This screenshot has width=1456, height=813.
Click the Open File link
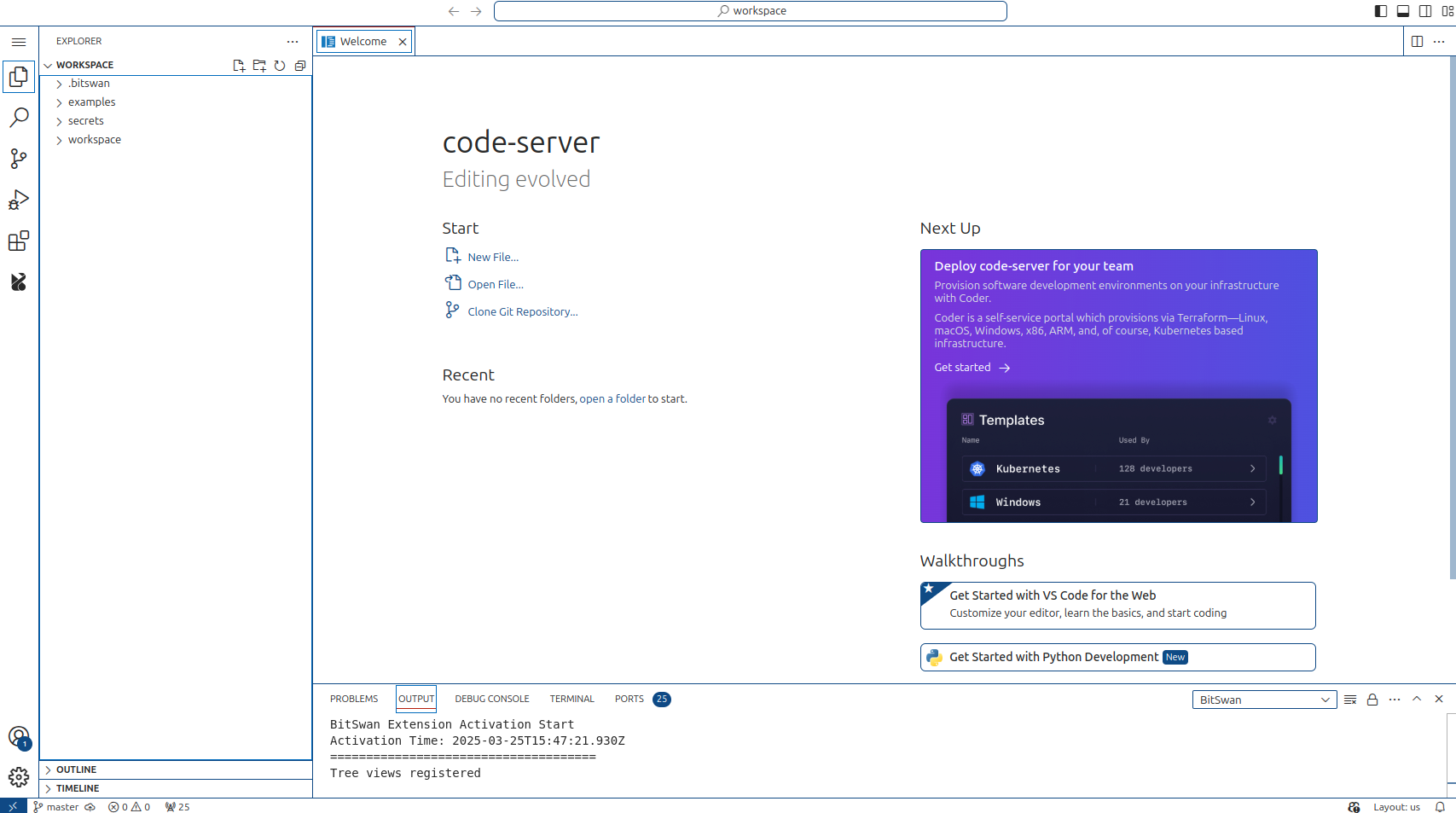point(496,285)
